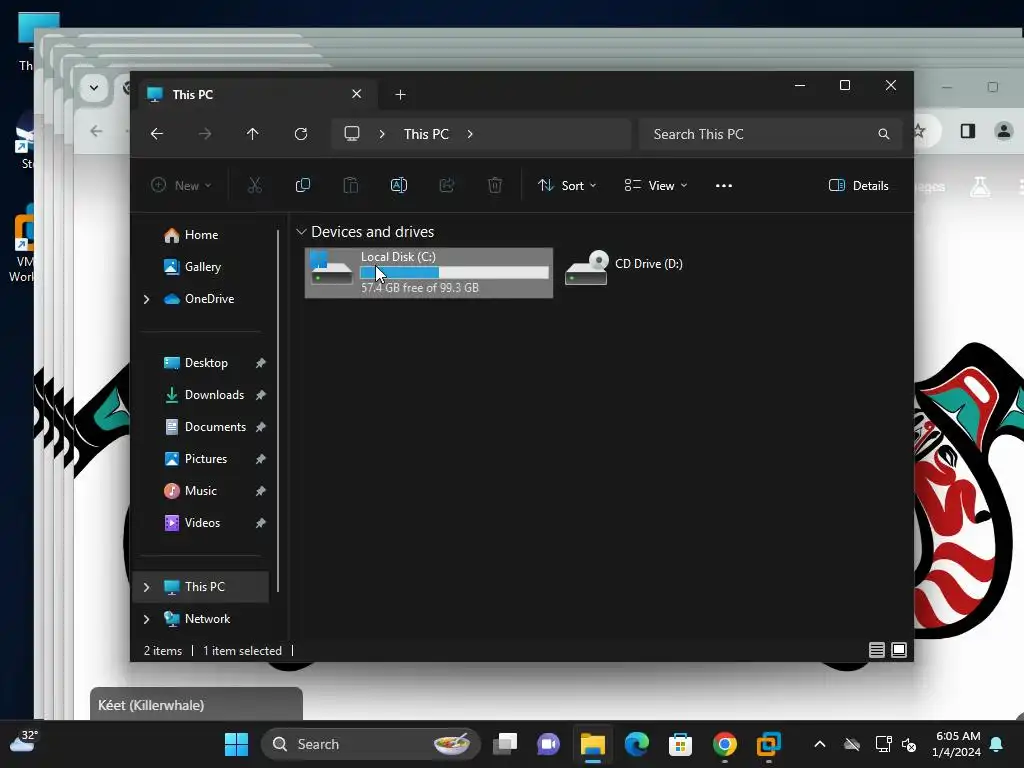Select OneDrive in the sidebar
This screenshot has width=1024, height=768.
[209, 299]
